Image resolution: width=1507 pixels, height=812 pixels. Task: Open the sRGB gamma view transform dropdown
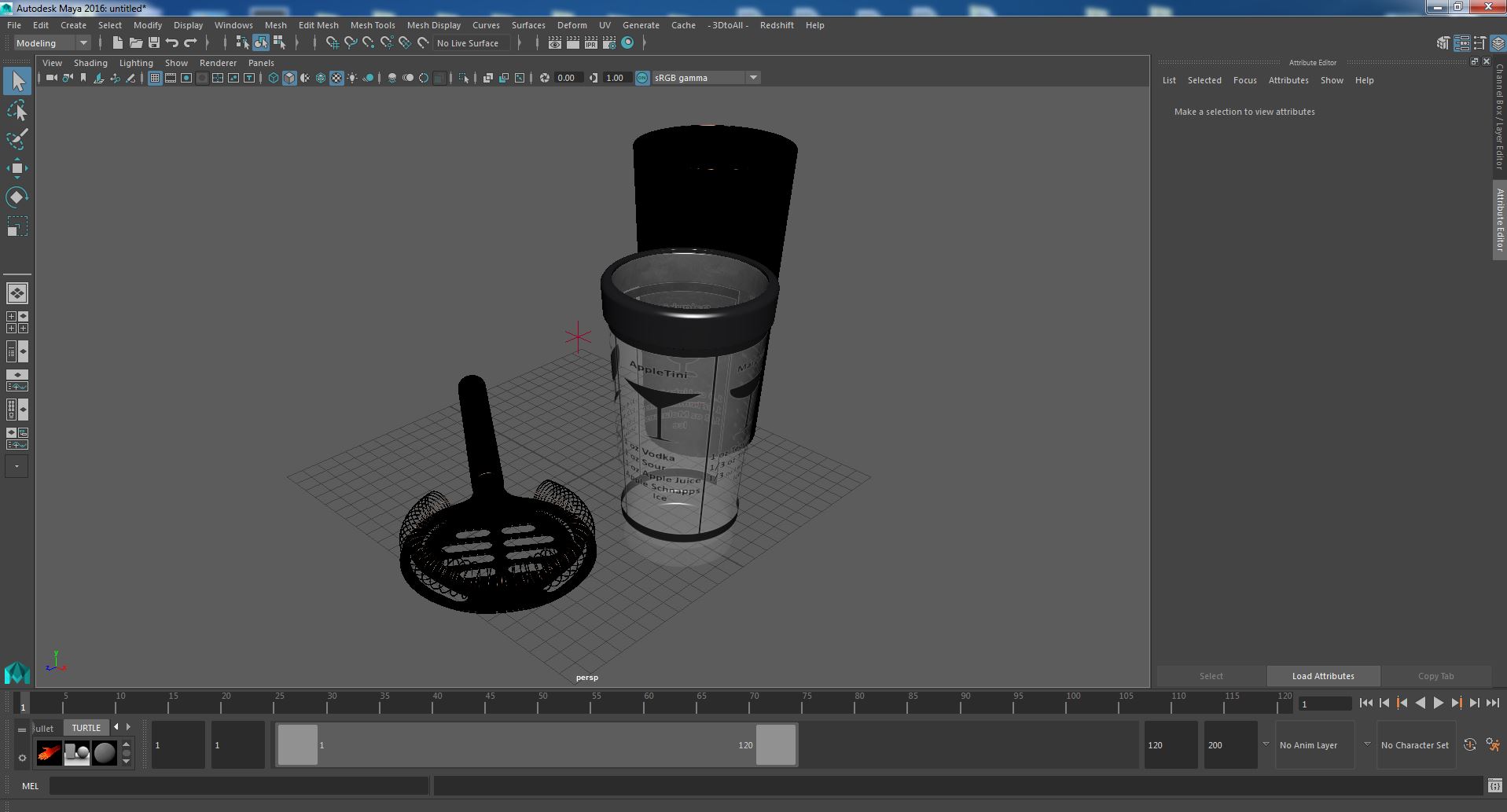pos(705,78)
